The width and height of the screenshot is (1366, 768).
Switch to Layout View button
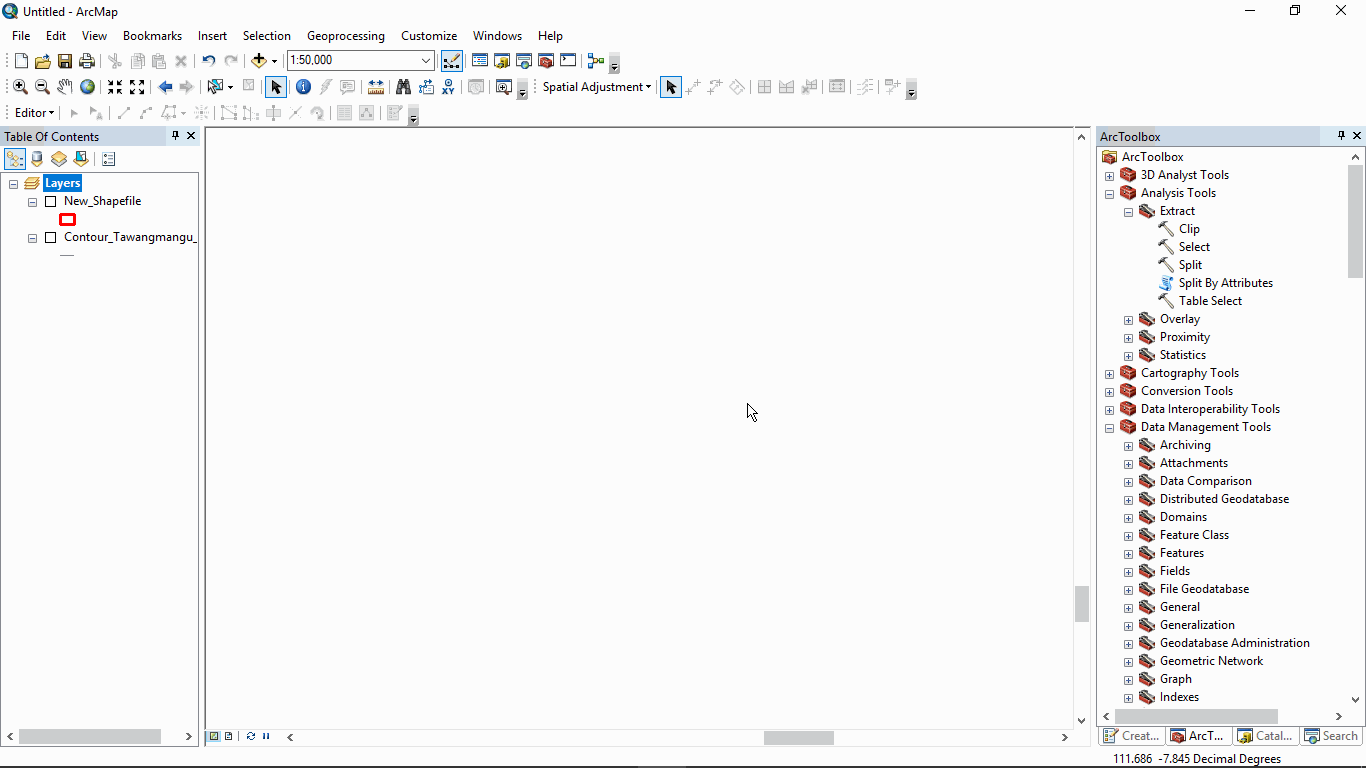click(x=228, y=736)
